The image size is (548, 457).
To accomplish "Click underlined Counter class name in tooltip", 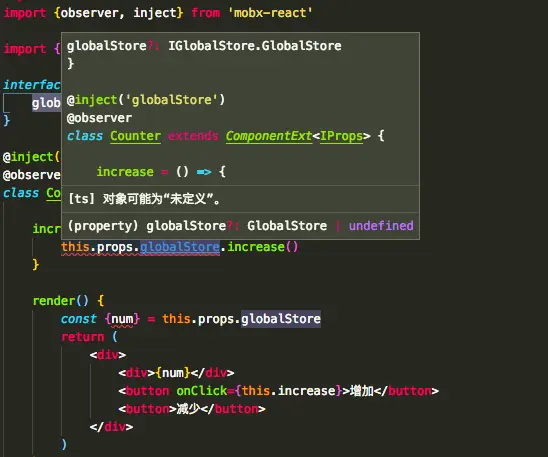I will tap(136, 136).
